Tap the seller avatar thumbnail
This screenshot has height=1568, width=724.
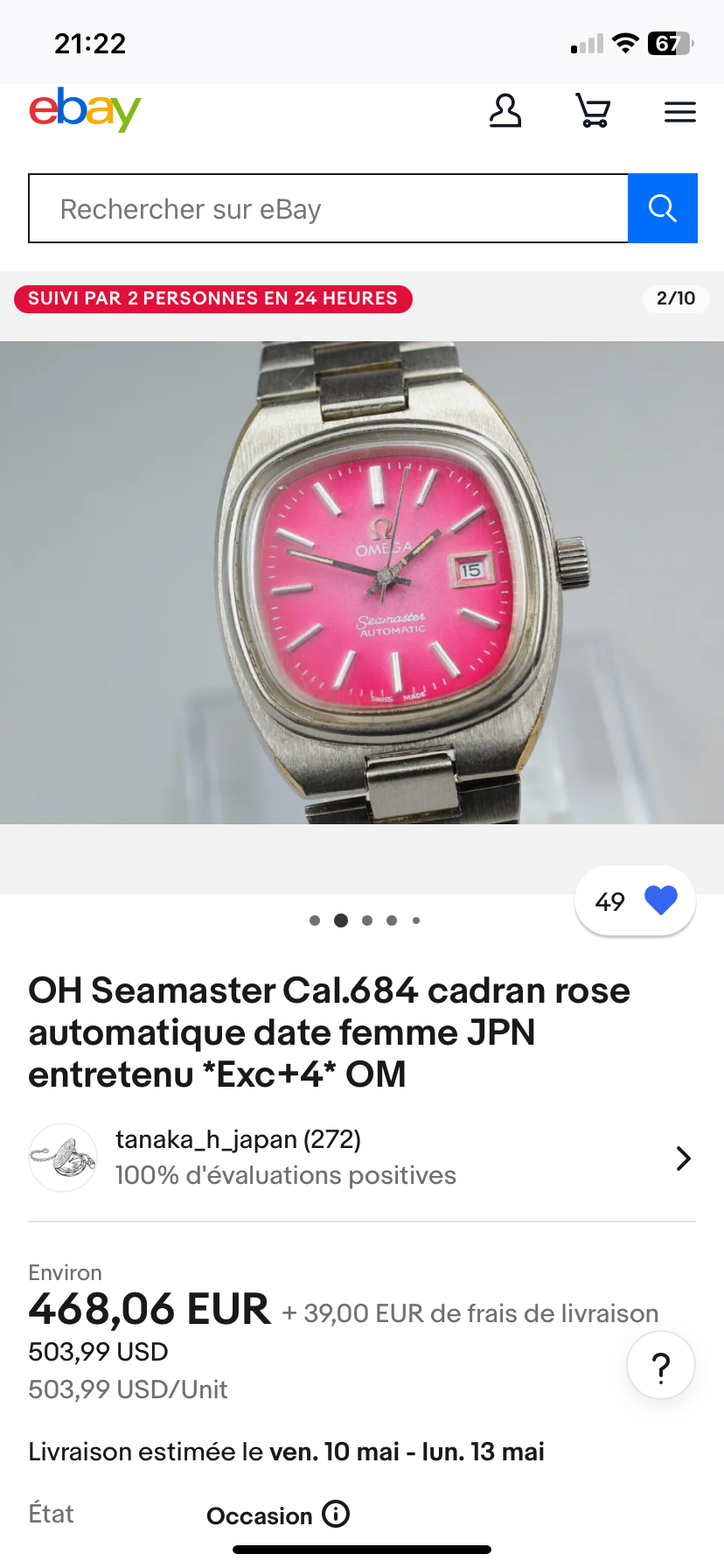[x=63, y=1158]
